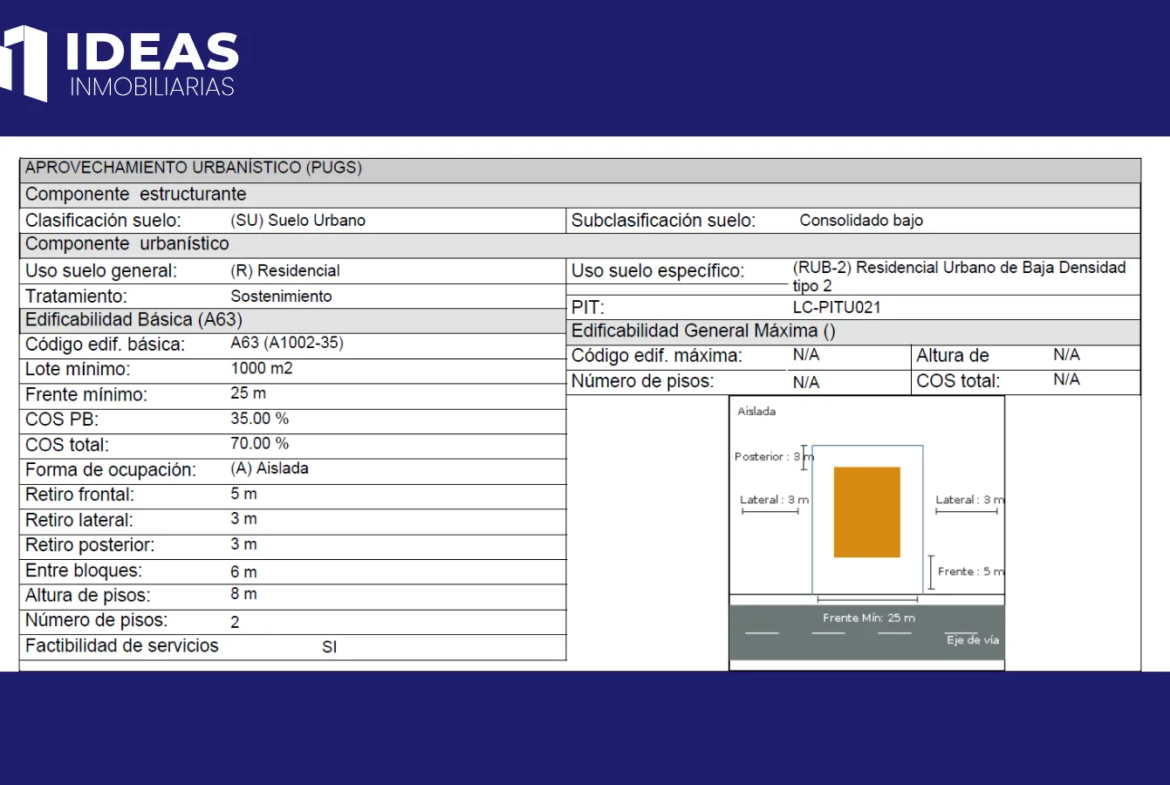Click the 'PIT:' label

click(x=587, y=307)
